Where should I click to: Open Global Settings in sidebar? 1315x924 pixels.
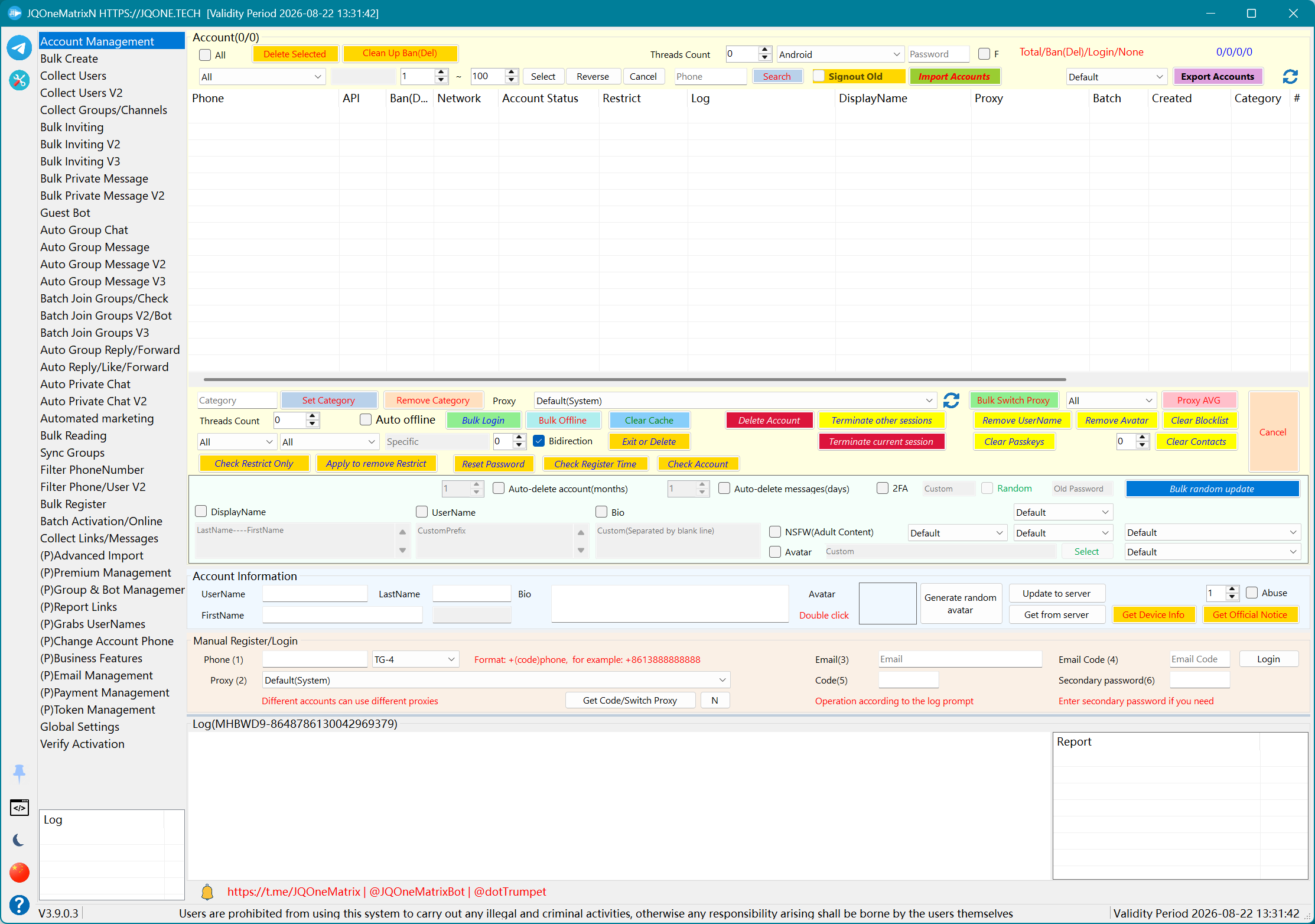click(x=79, y=727)
